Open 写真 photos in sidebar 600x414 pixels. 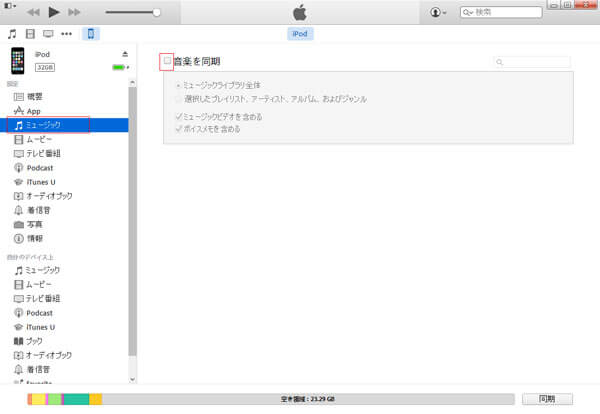click(x=28, y=224)
